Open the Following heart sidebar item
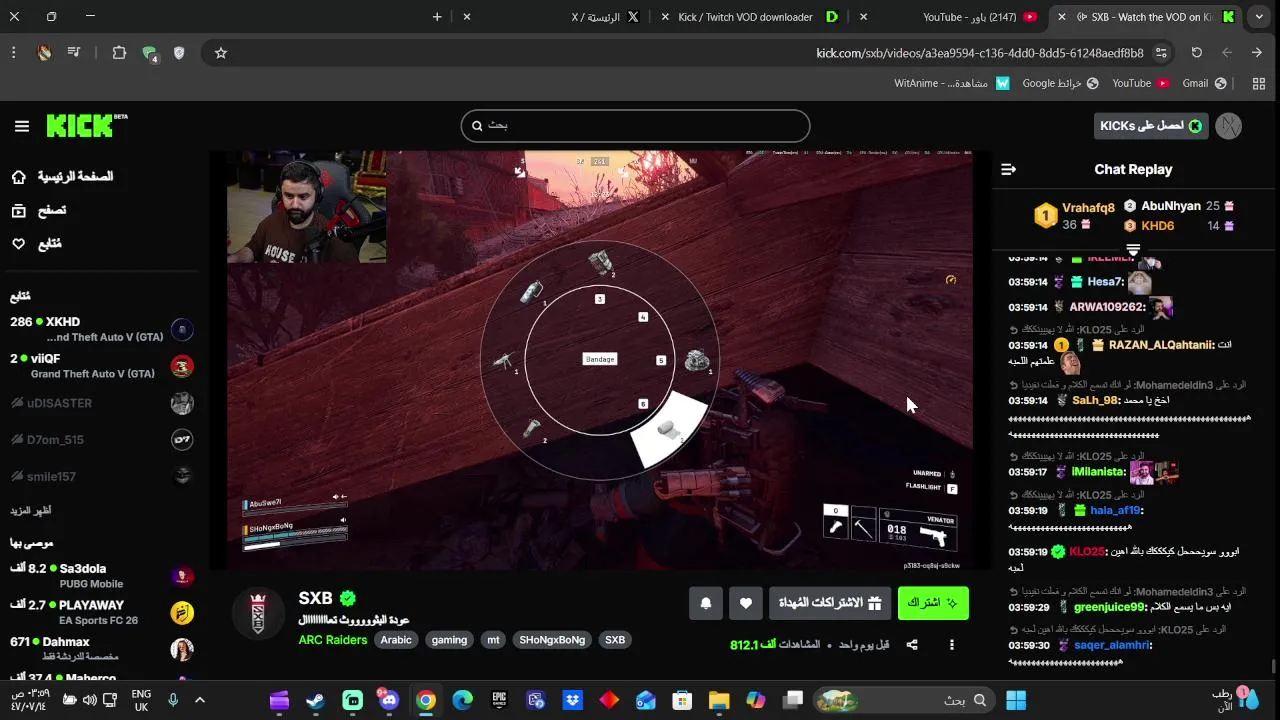This screenshot has width=1280, height=720. pyautogui.click(x=37, y=244)
